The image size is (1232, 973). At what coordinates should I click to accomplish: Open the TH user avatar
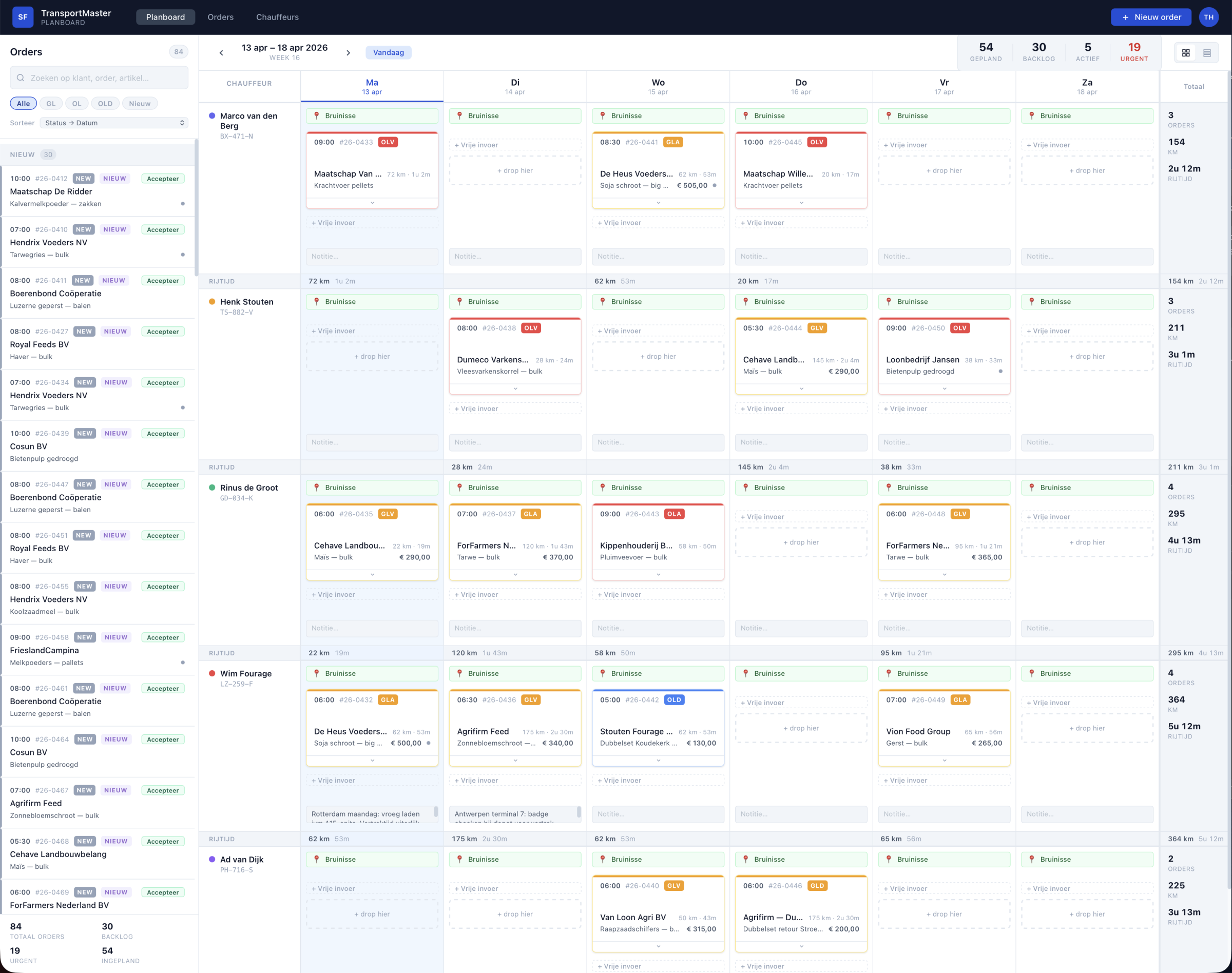[x=1208, y=17]
